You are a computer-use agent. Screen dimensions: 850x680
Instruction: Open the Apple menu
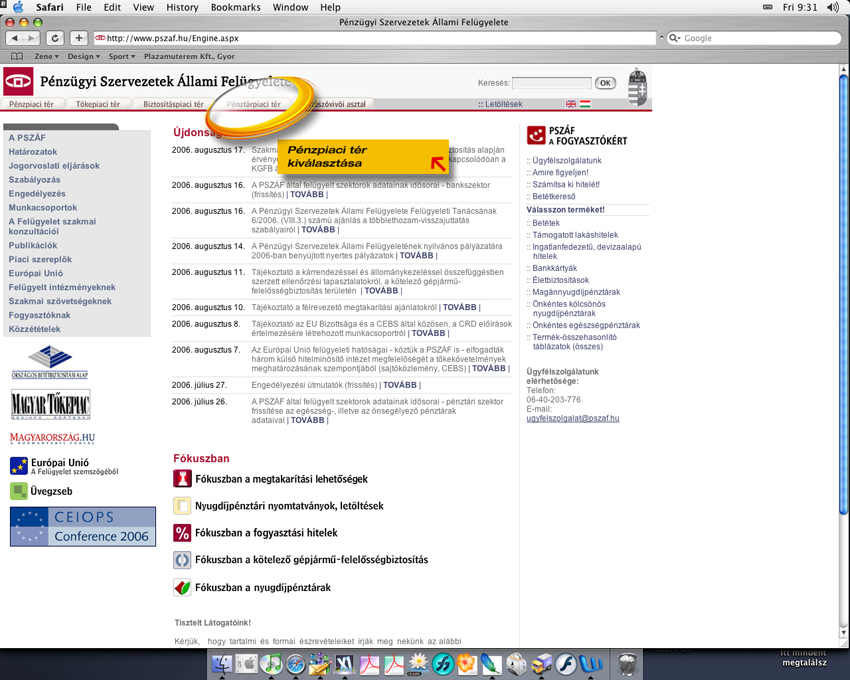(18, 7)
